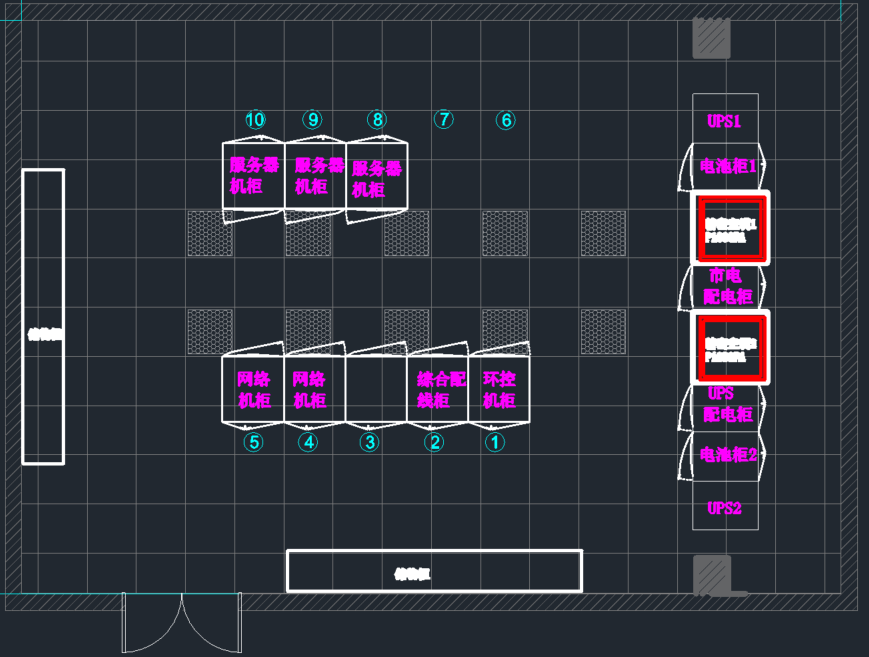Select the 电池柜2 battery cabinet
The height and width of the screenshot is (657, 869).
point(726,455)
